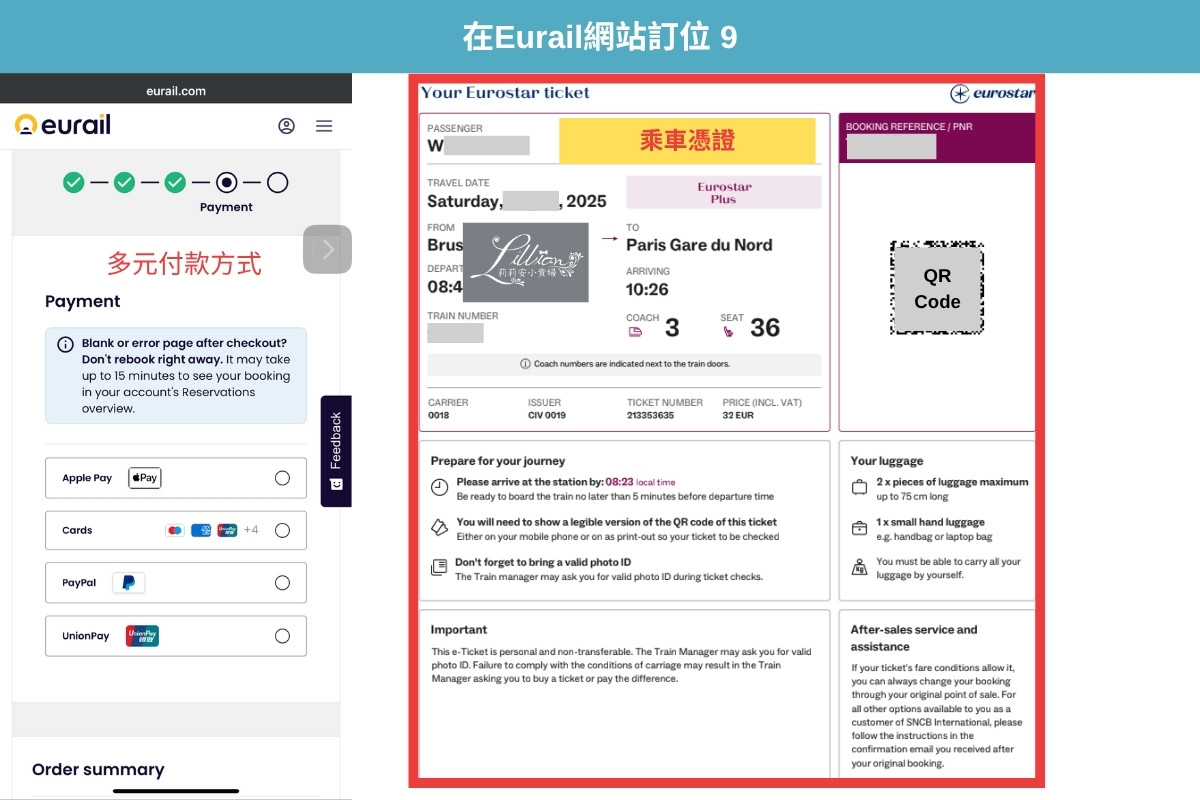Viewport: 1200px width, 800px height.
Task: Click the 'Your luggage' heading
Action: coord(887,461)
